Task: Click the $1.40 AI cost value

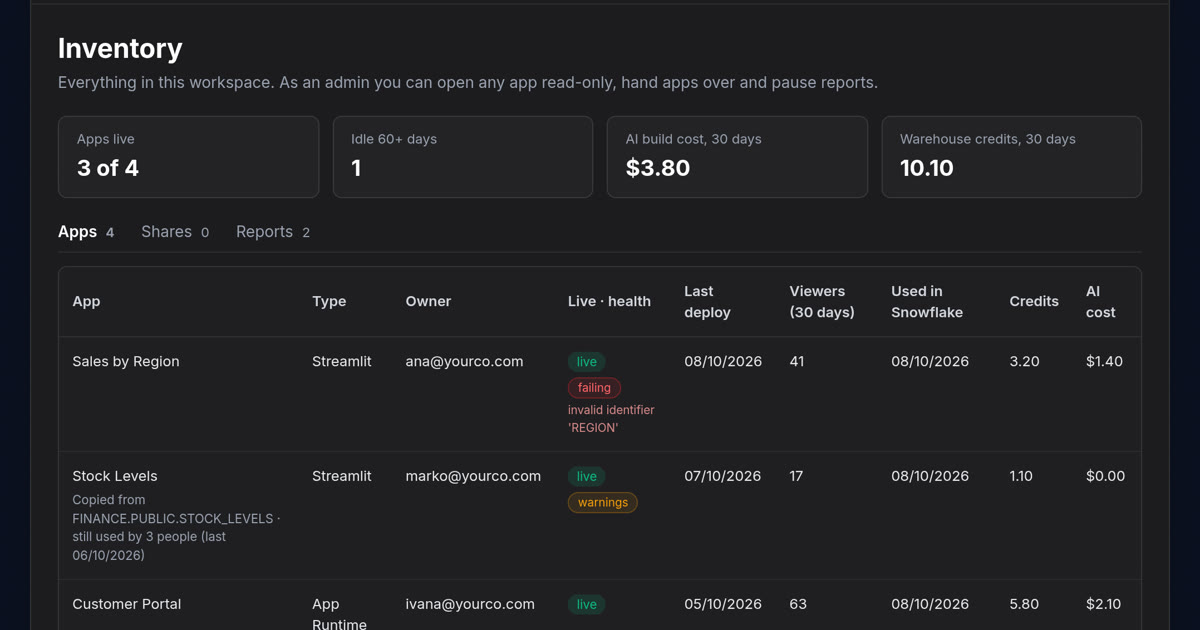Action: [x=1104, y=362]
